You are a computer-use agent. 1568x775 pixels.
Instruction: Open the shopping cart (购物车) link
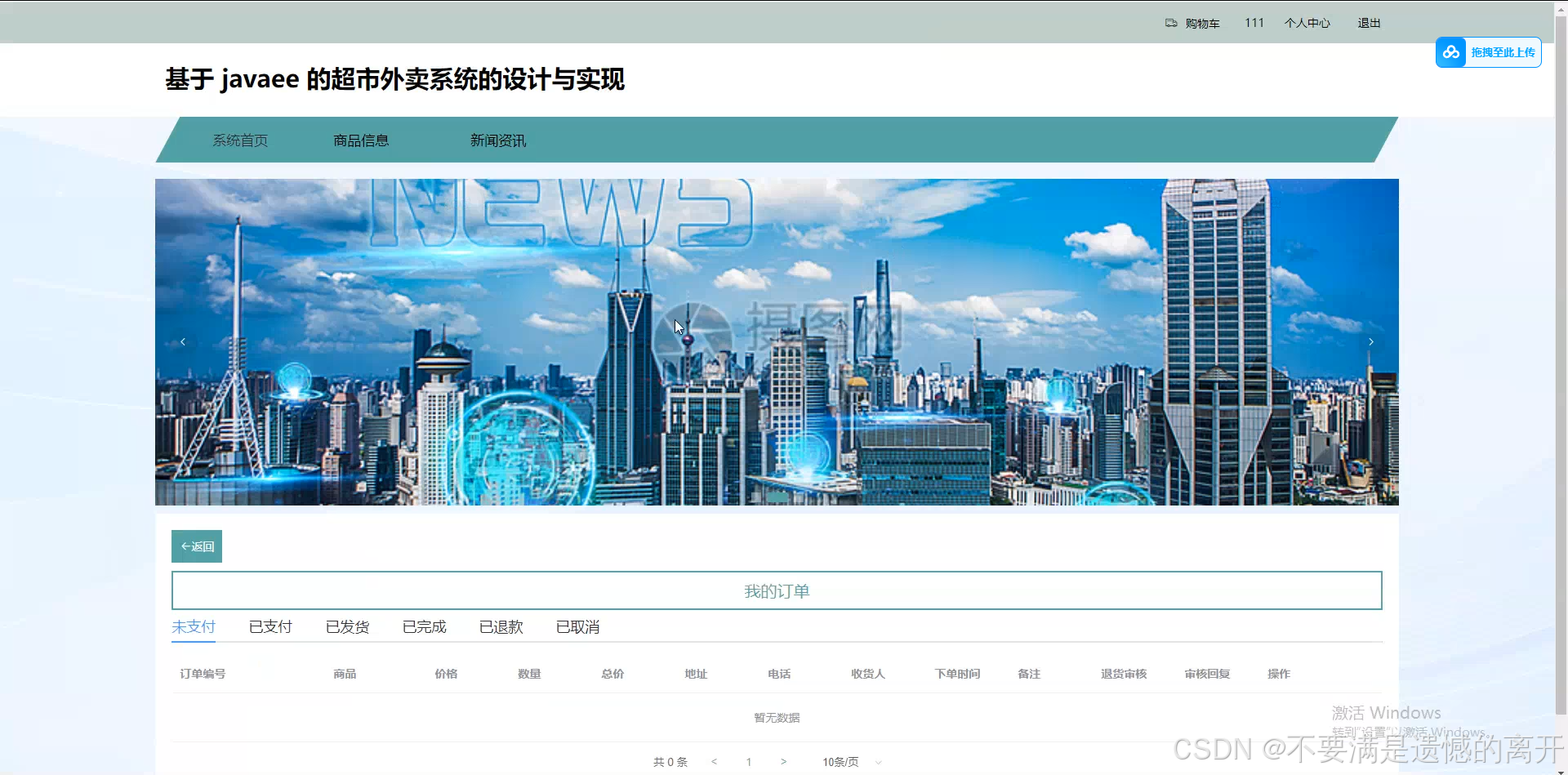click(1192, 23)
